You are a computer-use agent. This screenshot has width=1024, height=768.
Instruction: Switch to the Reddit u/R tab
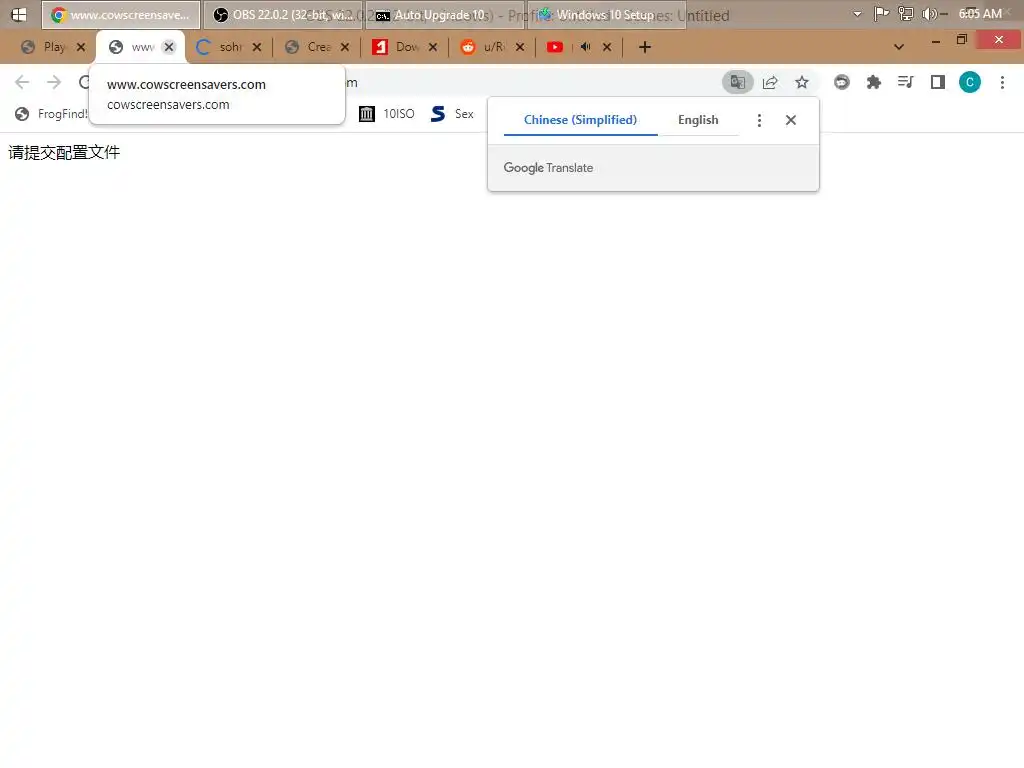pyautogui.click(x=483, y=47)
